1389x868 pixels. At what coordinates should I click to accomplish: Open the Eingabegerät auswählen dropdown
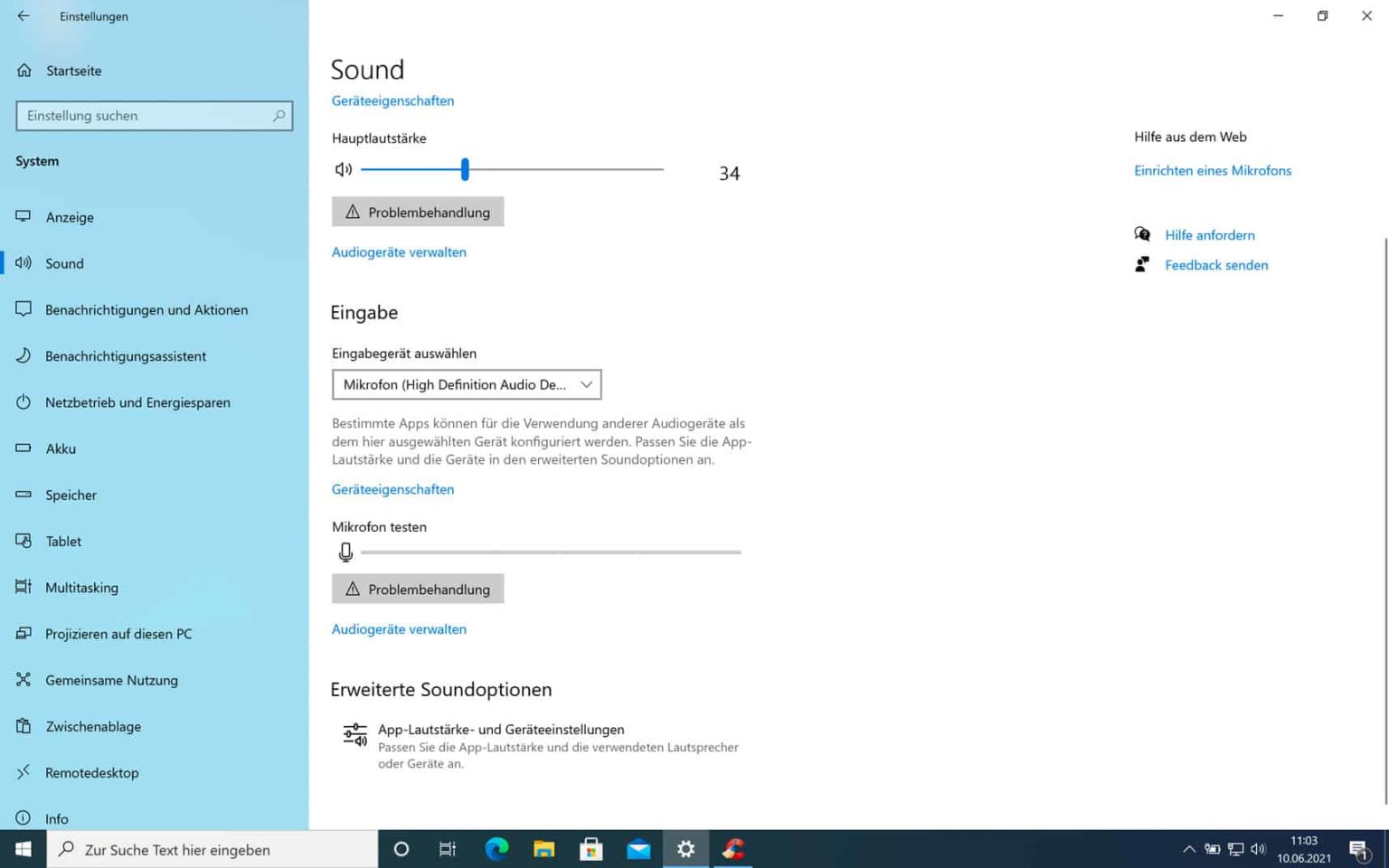pyautogui.click(x=466, y=384)
